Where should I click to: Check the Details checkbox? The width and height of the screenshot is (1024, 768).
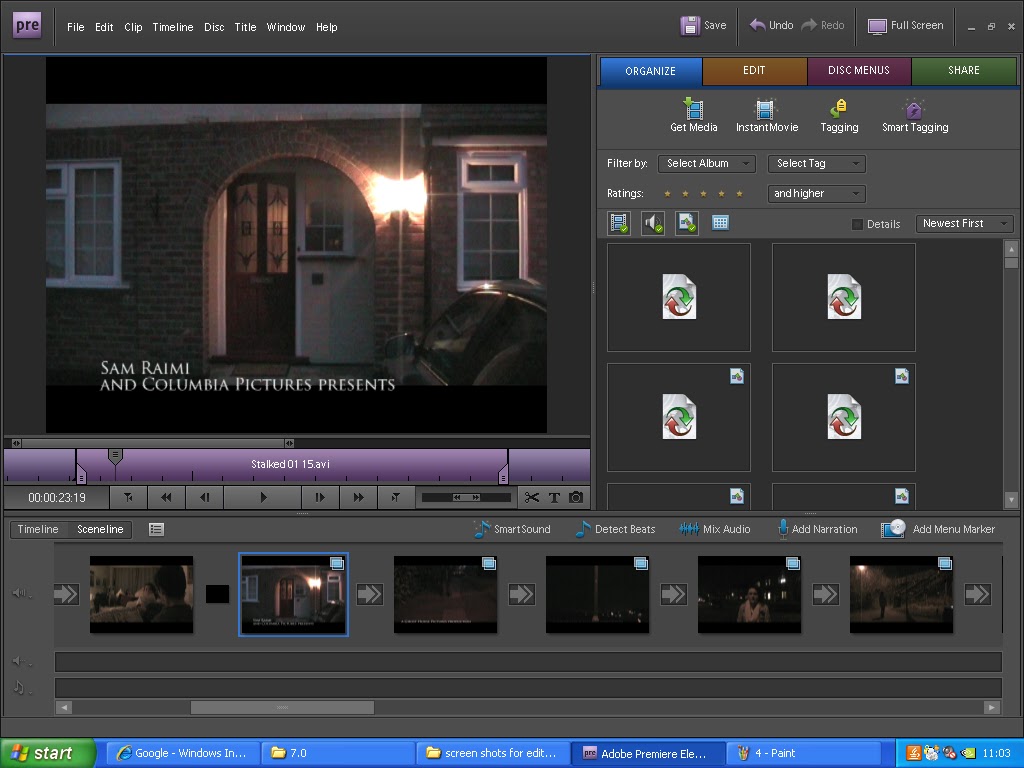pos(857,224)
